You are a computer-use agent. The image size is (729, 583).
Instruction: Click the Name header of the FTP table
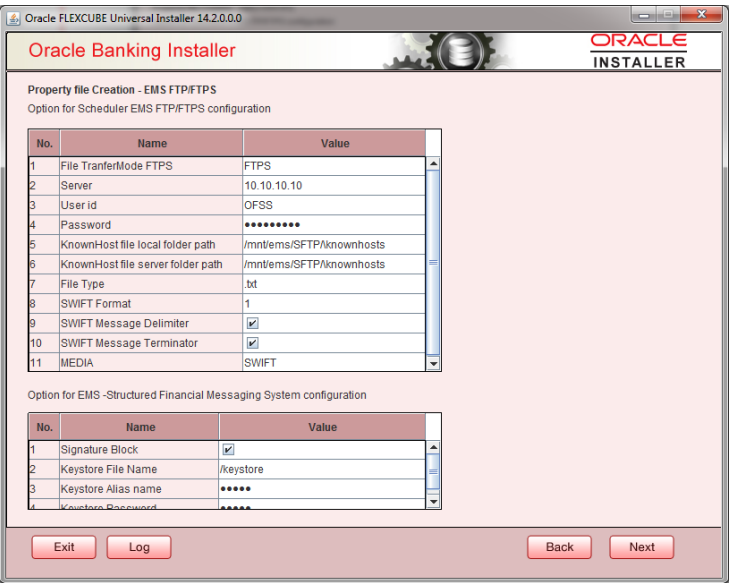(x=152, y=143)
